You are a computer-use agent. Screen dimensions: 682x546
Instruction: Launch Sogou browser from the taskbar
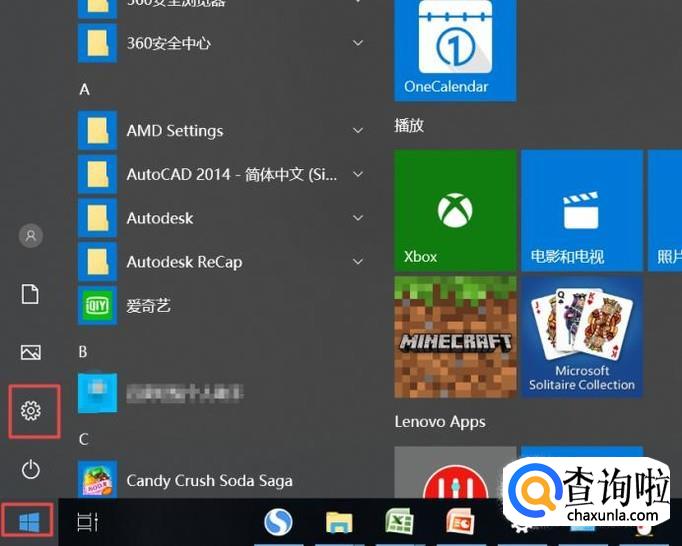(278, 522)
